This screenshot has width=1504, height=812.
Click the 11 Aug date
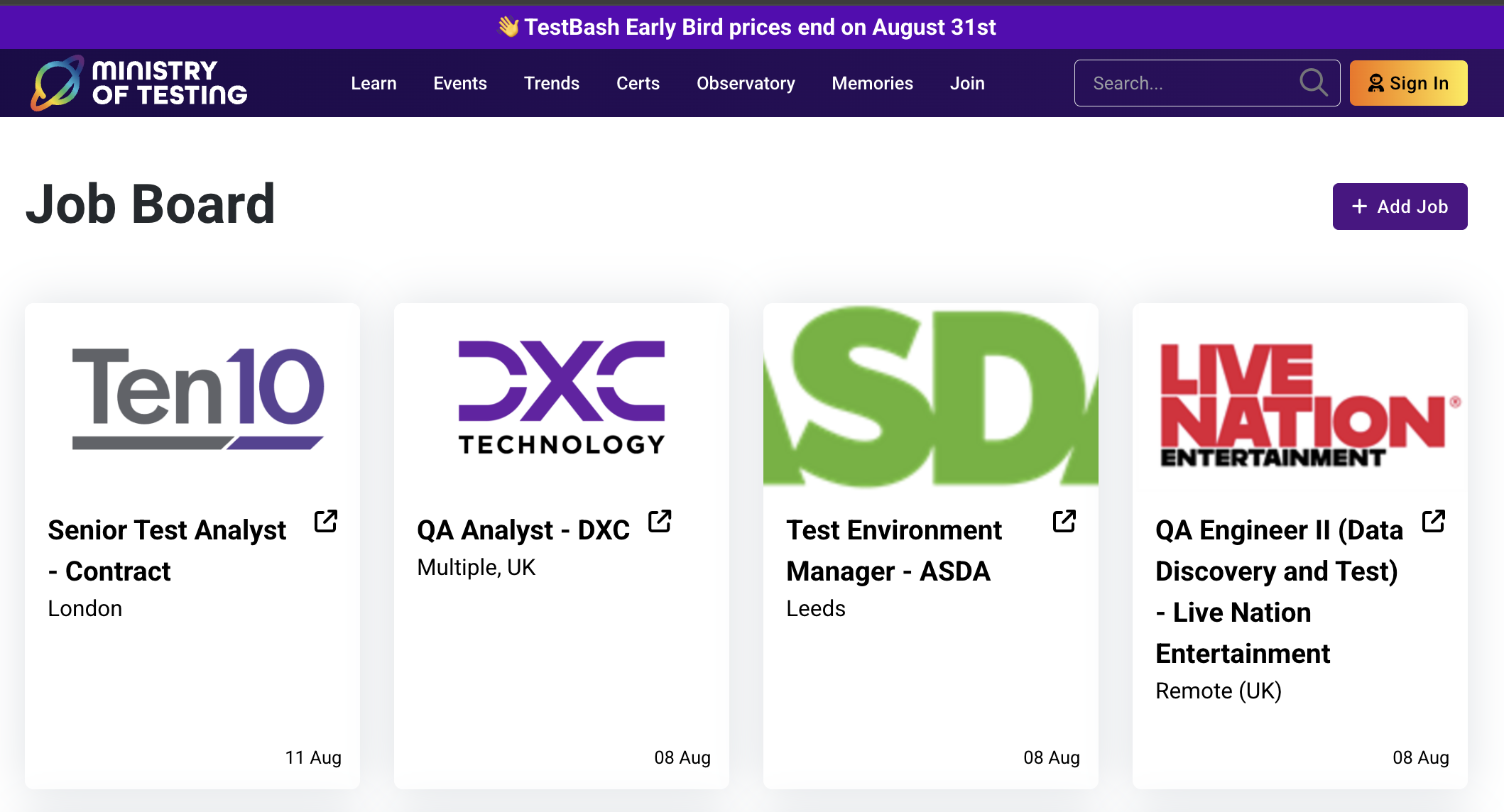313,757
